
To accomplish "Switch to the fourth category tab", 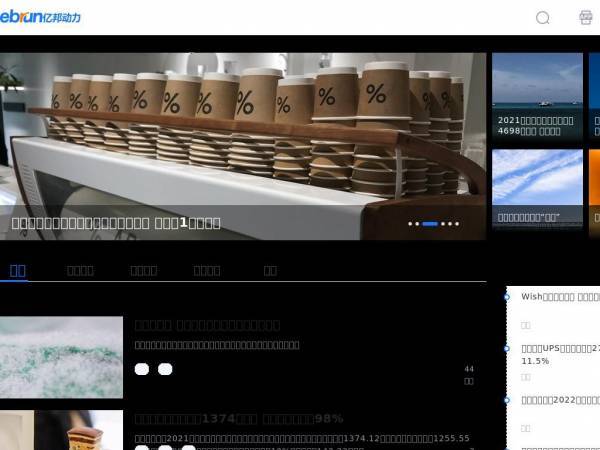I will pyautogui.click(x=207, y=271).
